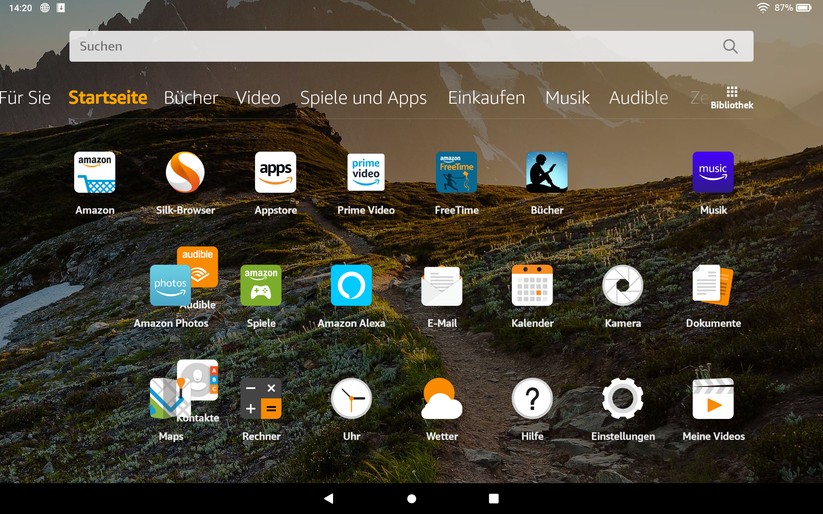Open the Bibliothek grid button

[732, 97]
